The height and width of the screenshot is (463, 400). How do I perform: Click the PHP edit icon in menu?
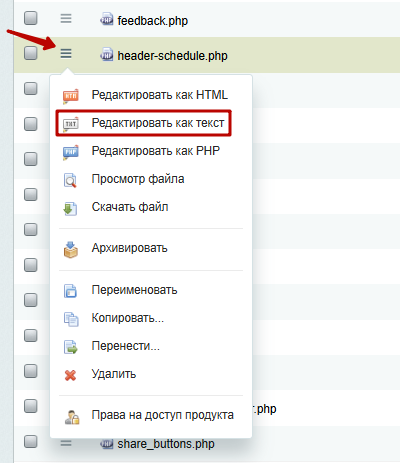(70, 152)
